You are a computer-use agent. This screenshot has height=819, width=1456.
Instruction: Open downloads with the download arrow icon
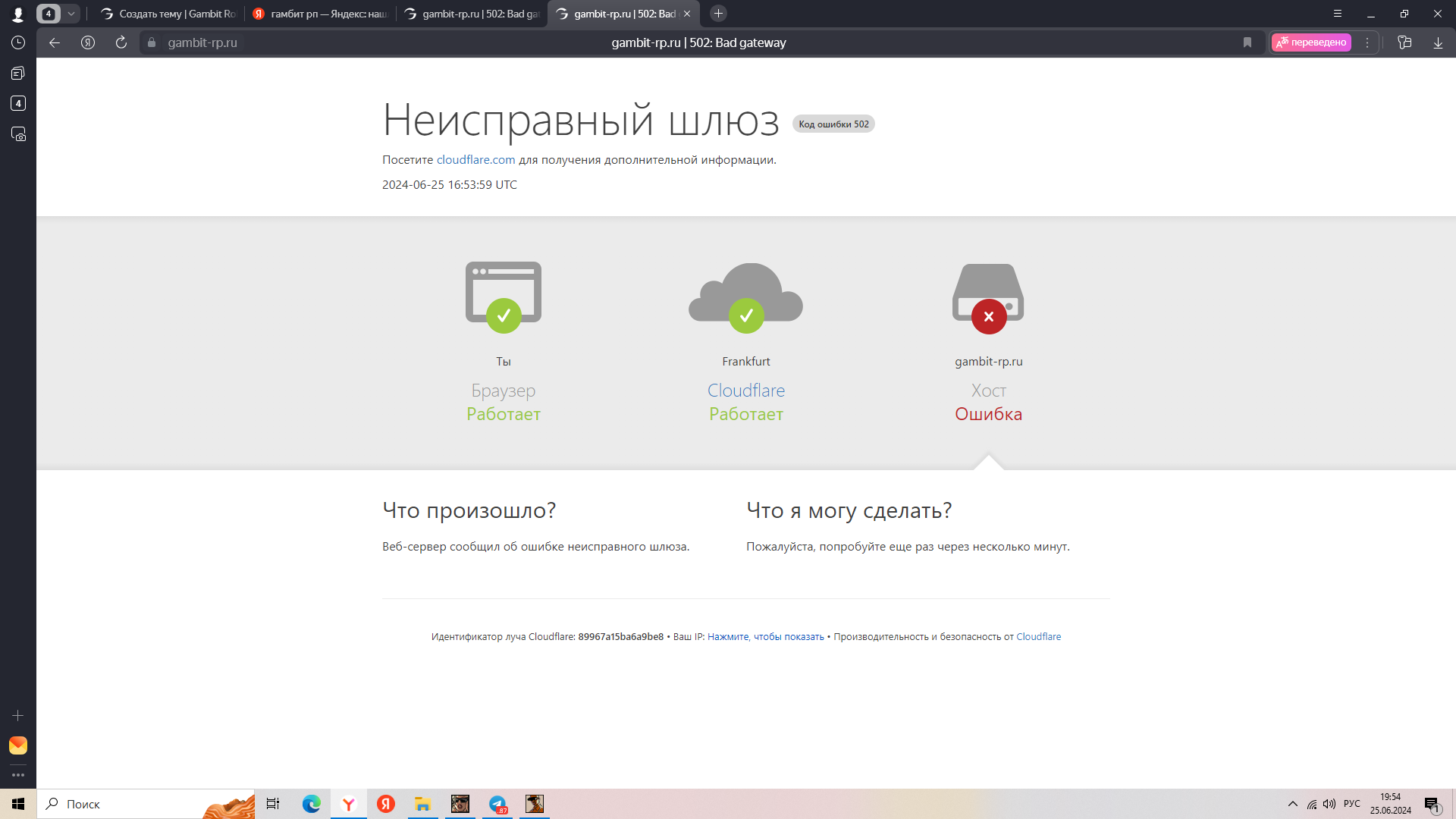pos(1438,42)
